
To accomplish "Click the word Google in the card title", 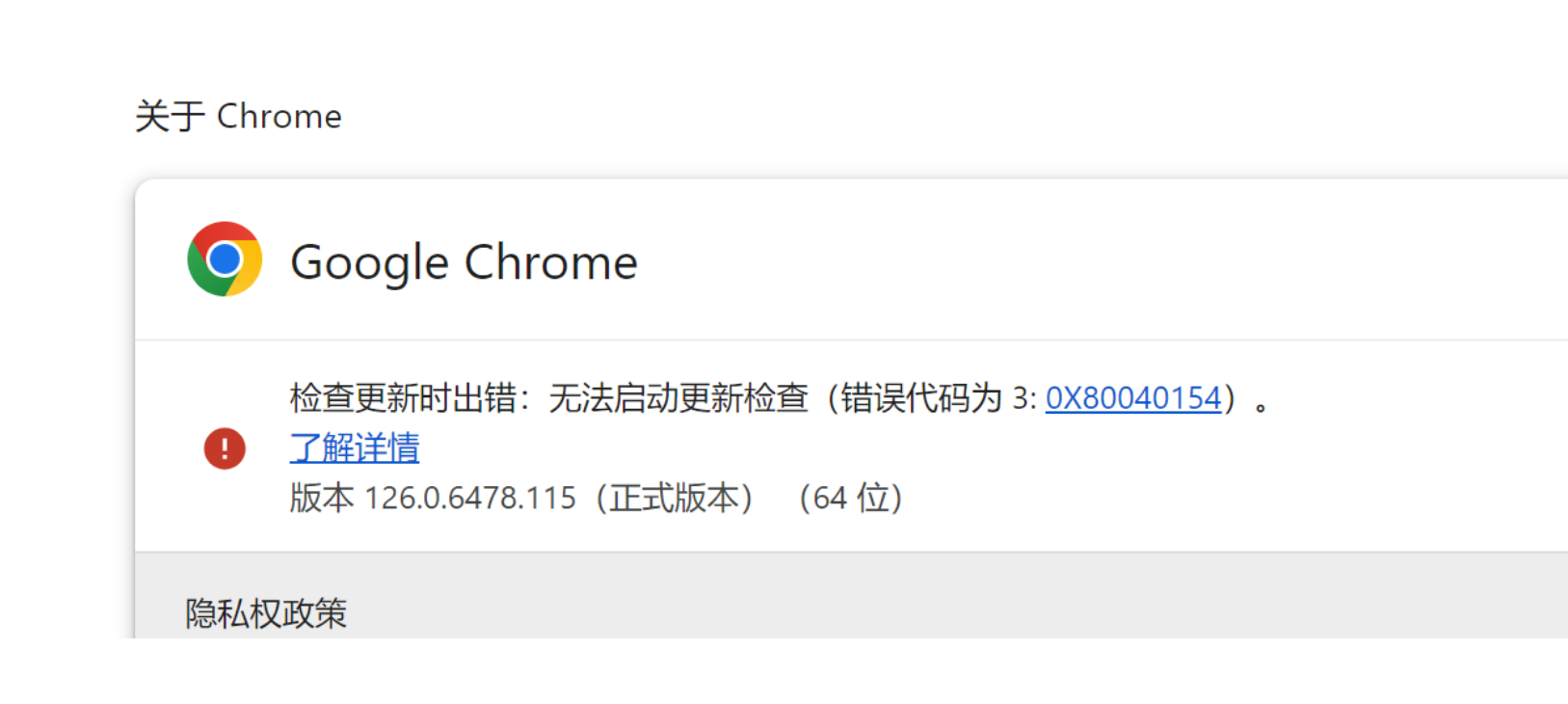I will (370, 263).
